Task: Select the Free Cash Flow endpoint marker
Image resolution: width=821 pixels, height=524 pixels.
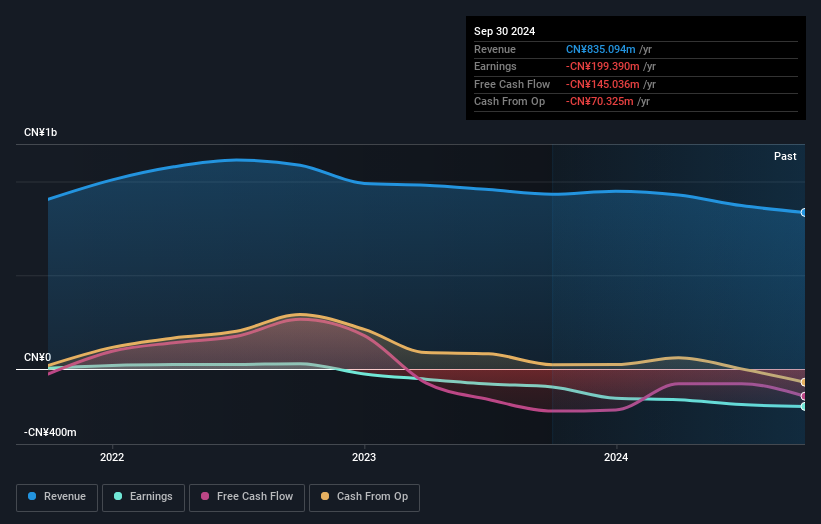Action: click(x=804, y=396)
